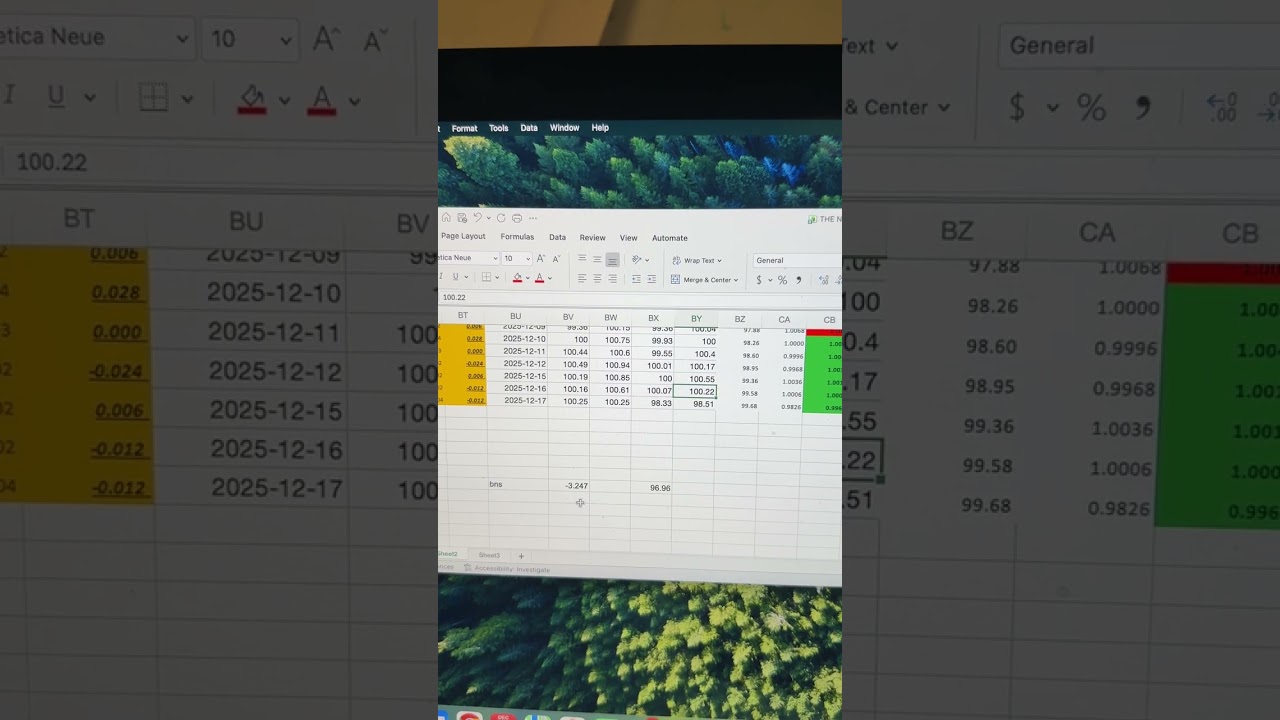This screenshot has height=720, width=1280.
Task: Open the Underline style dropdown arrow
Action: (466, 277)
